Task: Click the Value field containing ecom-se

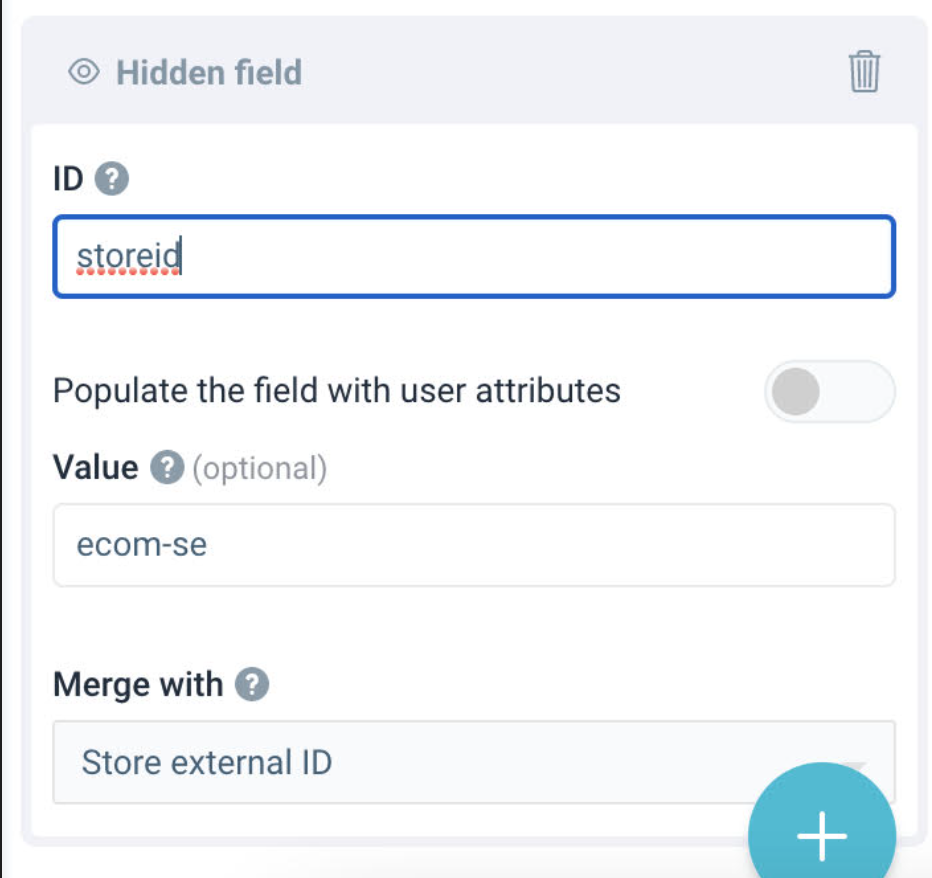Action: (x=474, y=545)
